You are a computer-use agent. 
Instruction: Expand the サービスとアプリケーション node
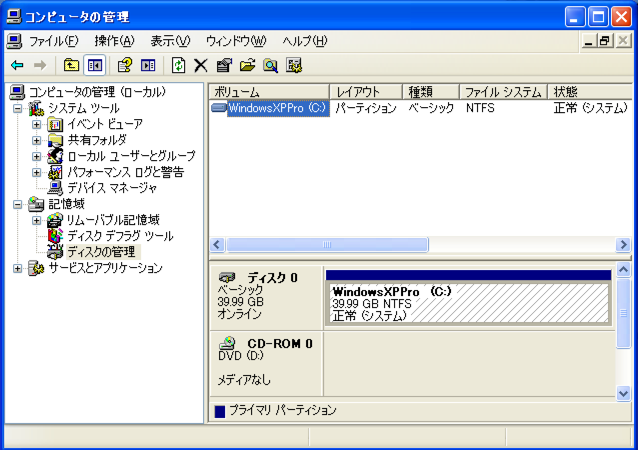click(x=17, y=269)
